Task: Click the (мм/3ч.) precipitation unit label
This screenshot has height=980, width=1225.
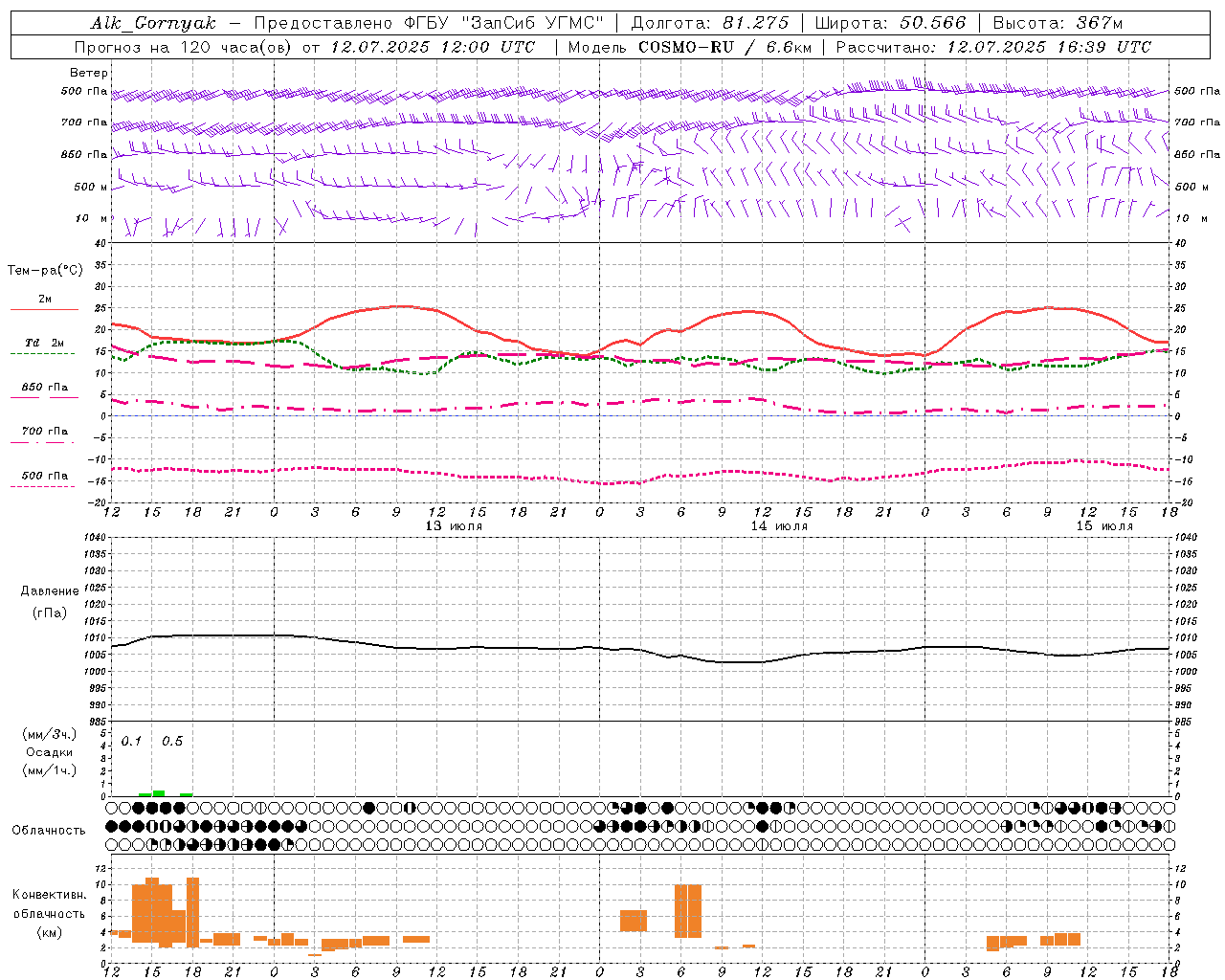Action: [x=50, y=734]
